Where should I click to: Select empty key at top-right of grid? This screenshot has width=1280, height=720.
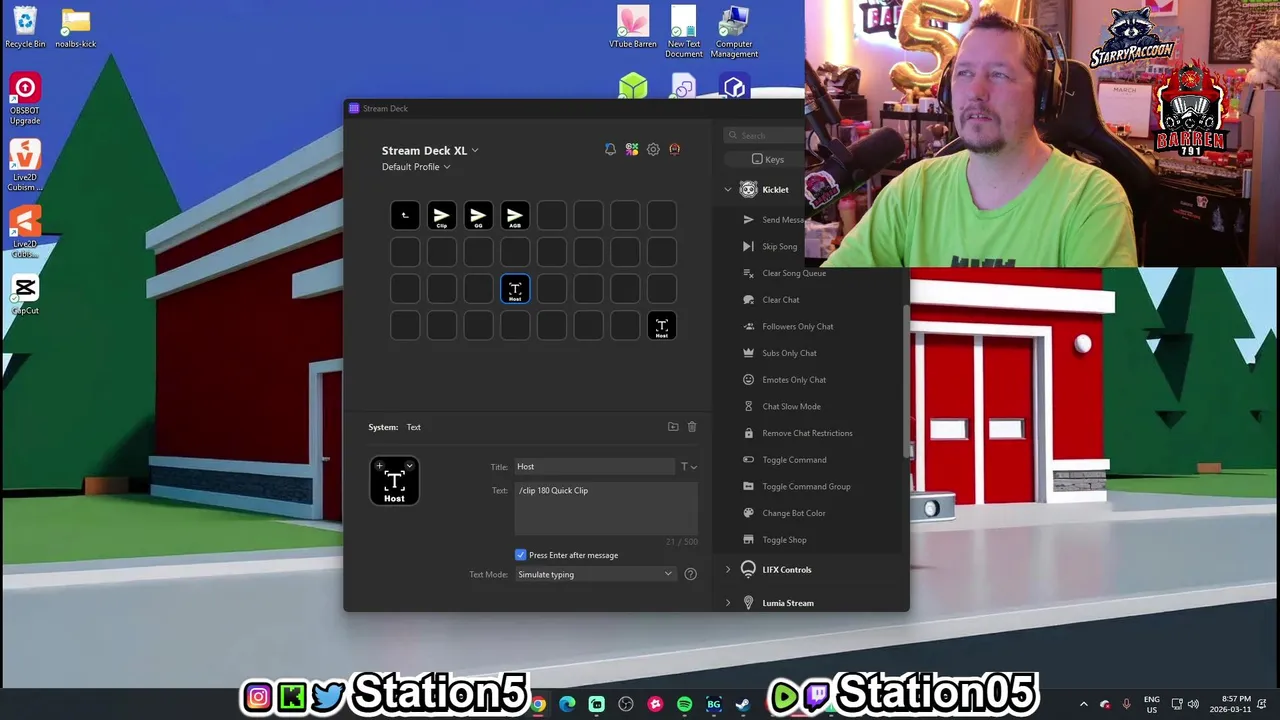[x=661, y=215]
